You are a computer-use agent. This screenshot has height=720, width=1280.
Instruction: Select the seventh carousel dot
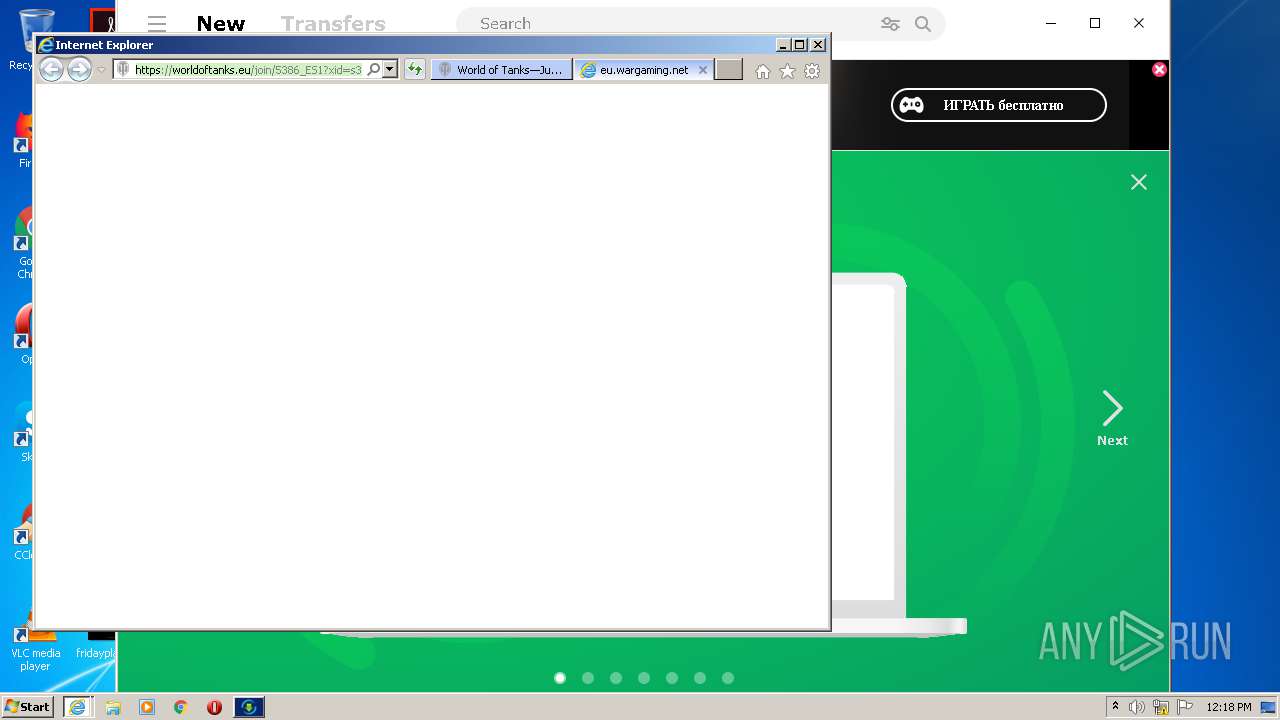click(728, 678)
